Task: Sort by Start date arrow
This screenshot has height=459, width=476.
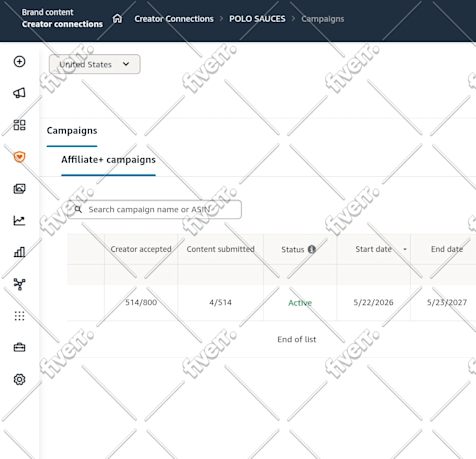Action: coord(405,249)
